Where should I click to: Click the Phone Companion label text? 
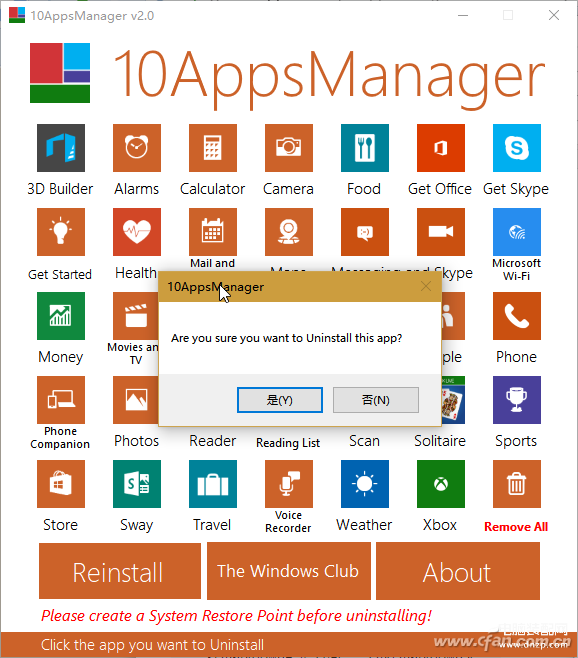60,437
